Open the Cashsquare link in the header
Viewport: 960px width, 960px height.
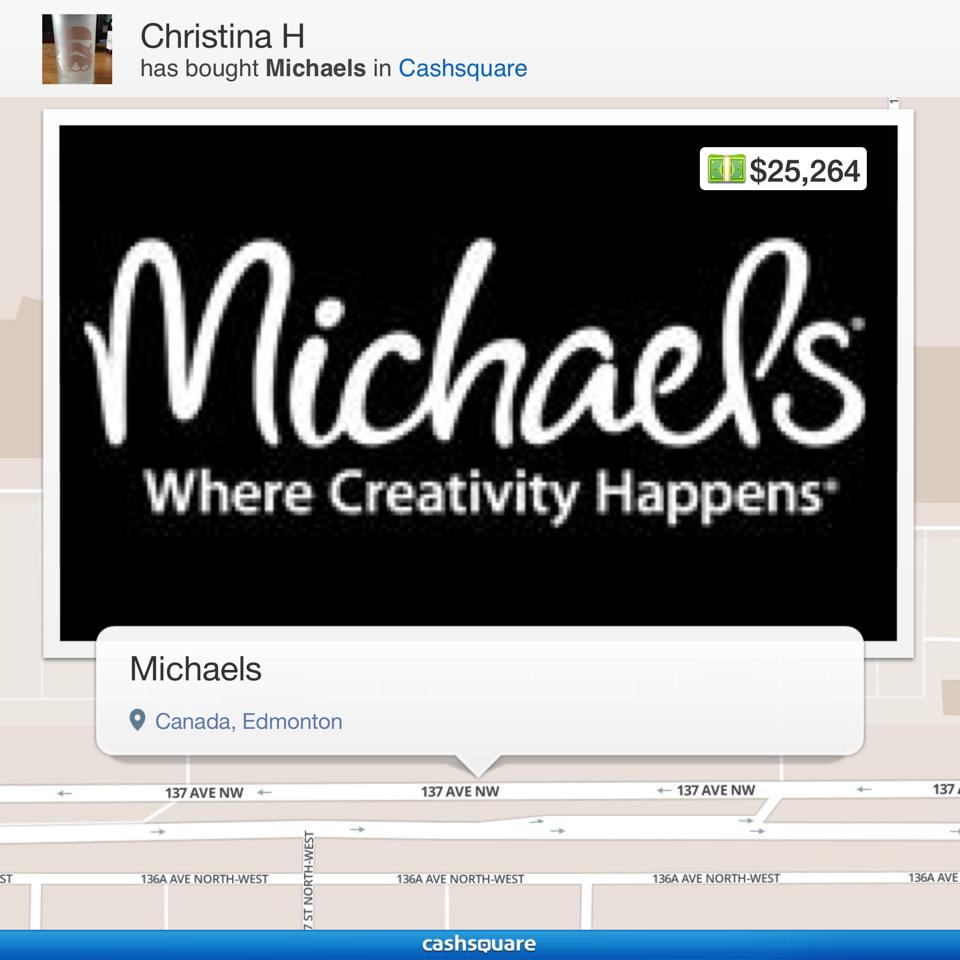[463, 68]
